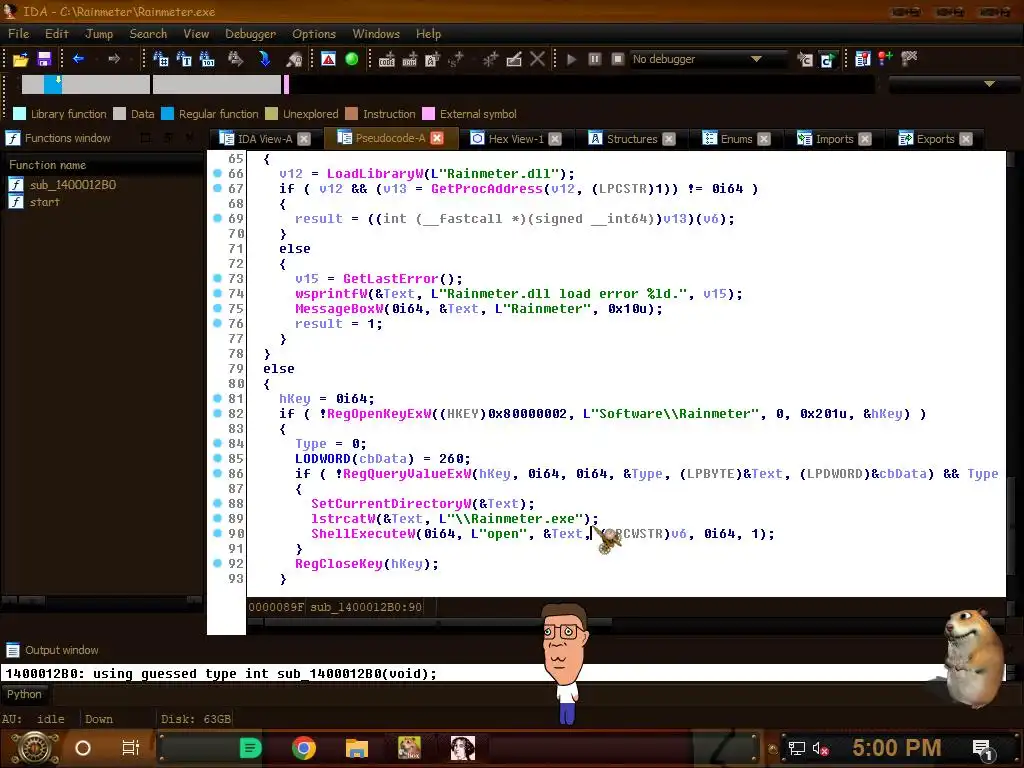Image resolution: width=1024 pixels, height=768 pixels.
Task: Click the Output window panel icon
Action: (x=13, y=650)
